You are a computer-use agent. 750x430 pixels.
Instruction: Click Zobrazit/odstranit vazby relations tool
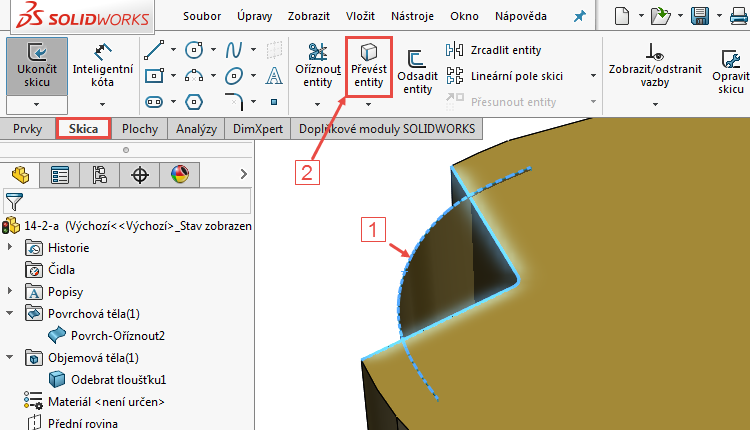coord(655,66)
